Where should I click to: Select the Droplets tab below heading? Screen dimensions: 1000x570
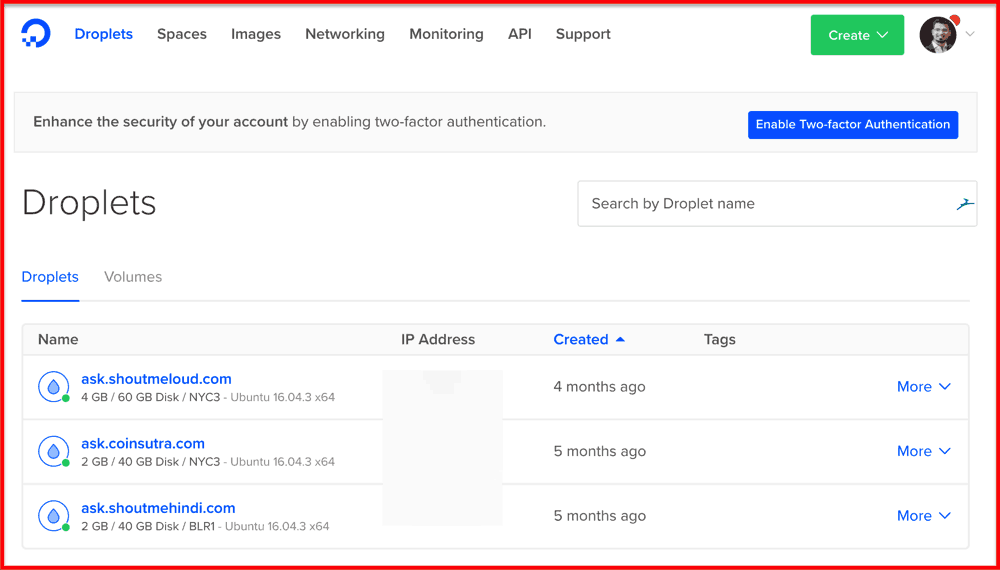pos(50,277)
